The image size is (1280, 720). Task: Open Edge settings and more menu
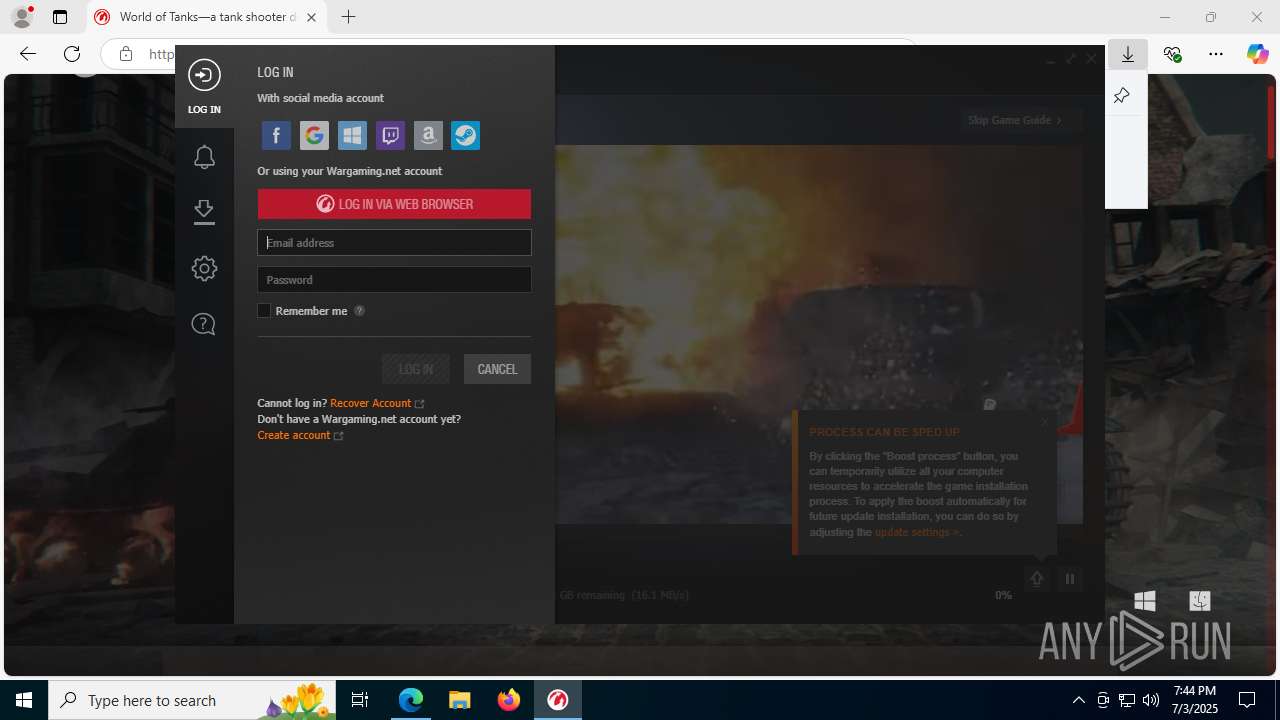click(1216, 55)
